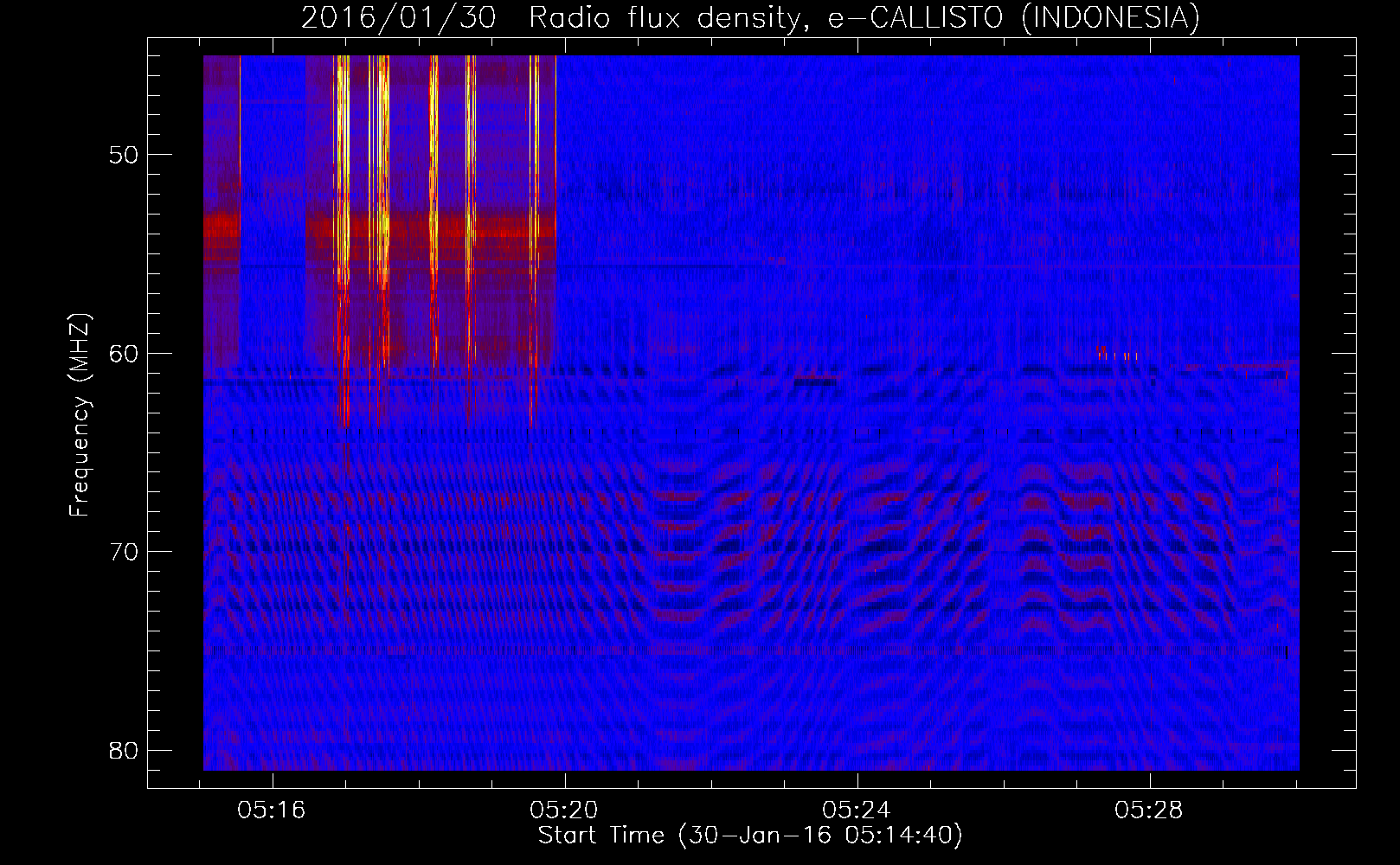Click the x-axis label "Start Time (30-Jan-16 05:14:40)"
The width and height of the screenshot is (1400, 865).
tap(750, 836)
